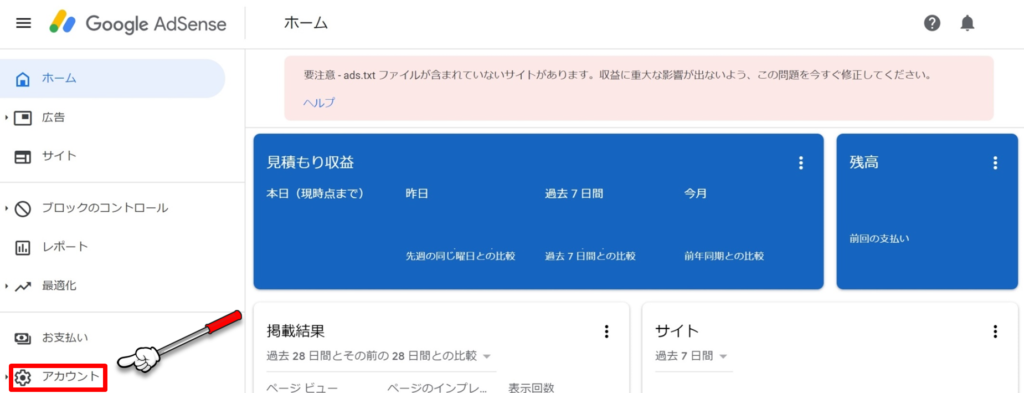Image resolution: width=1024 pixels, height=393 pixels.
Task: Click the ヘルプ link in the warning banner
Action: (x=319, y=103)
